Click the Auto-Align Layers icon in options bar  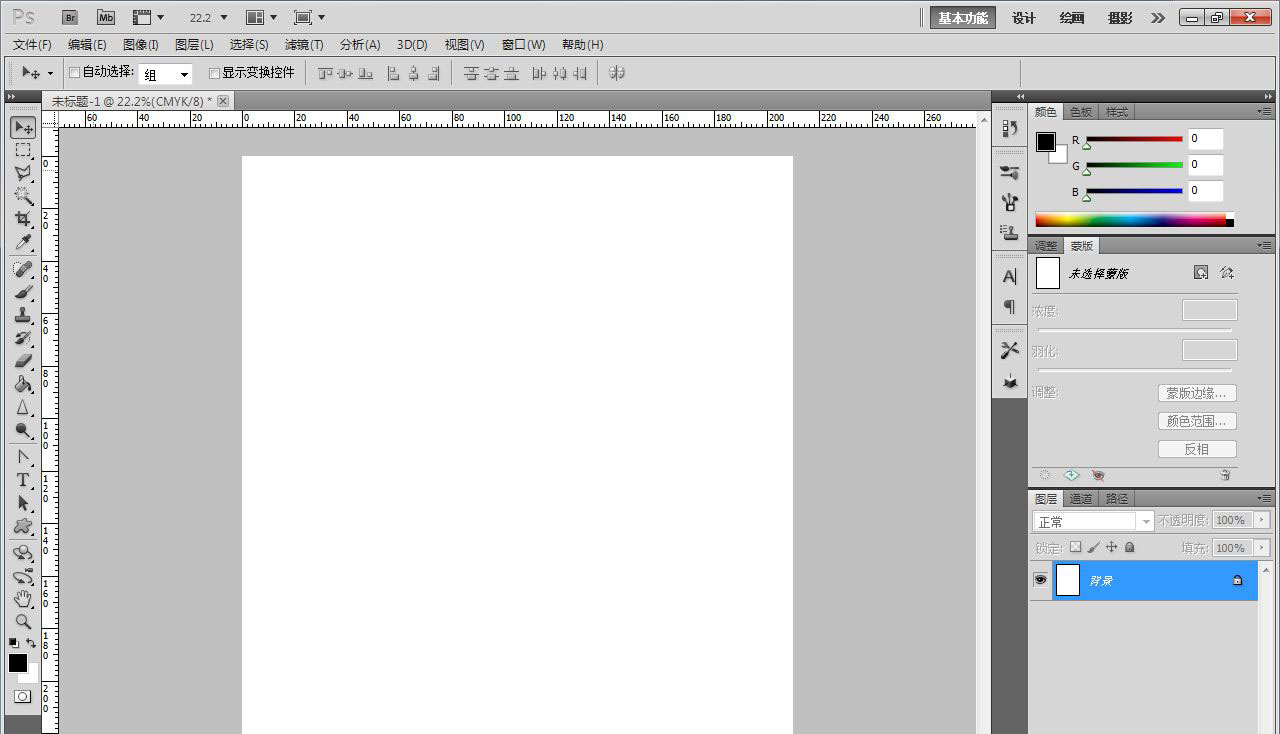pos(617,73)
